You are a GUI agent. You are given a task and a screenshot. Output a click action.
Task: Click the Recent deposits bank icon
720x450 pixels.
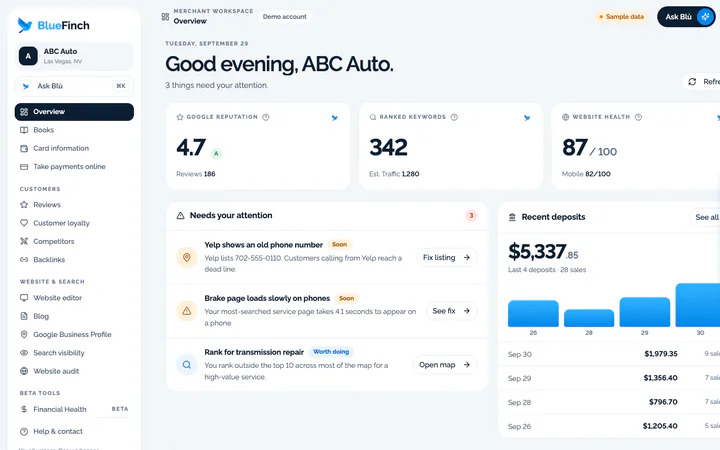[512, 217]
